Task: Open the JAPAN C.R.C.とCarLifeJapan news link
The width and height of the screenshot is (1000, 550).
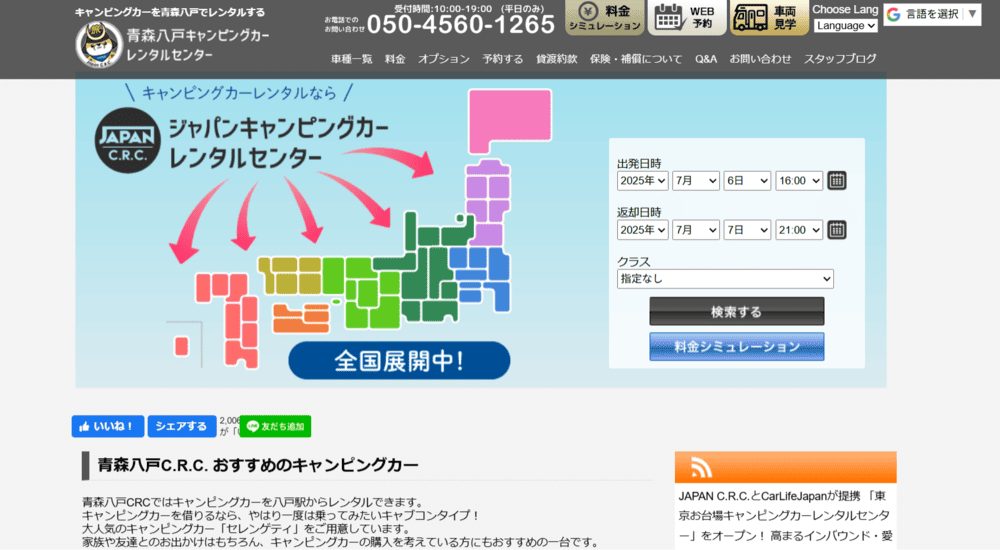Action: [783, 516]
